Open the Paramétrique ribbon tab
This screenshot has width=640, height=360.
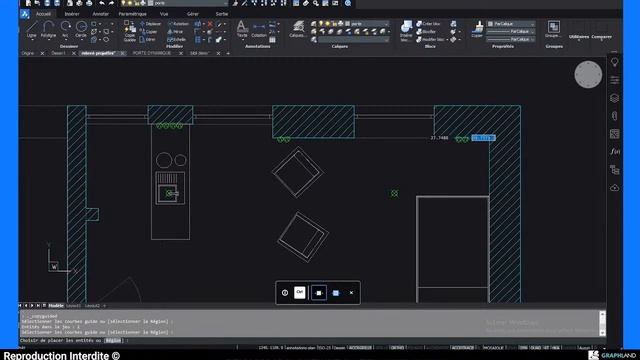pos(133,14)
